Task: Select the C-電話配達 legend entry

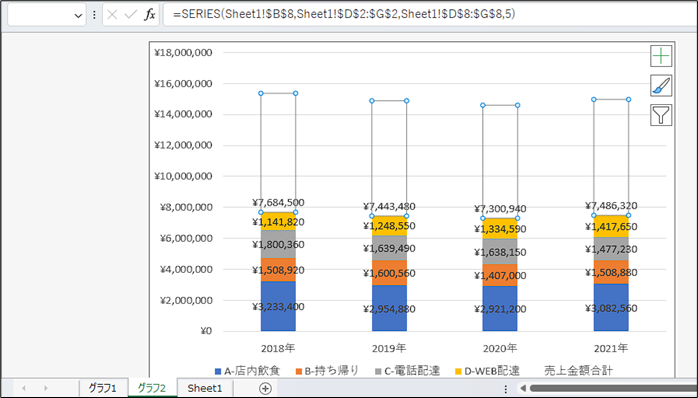Action: coord(407,370)
